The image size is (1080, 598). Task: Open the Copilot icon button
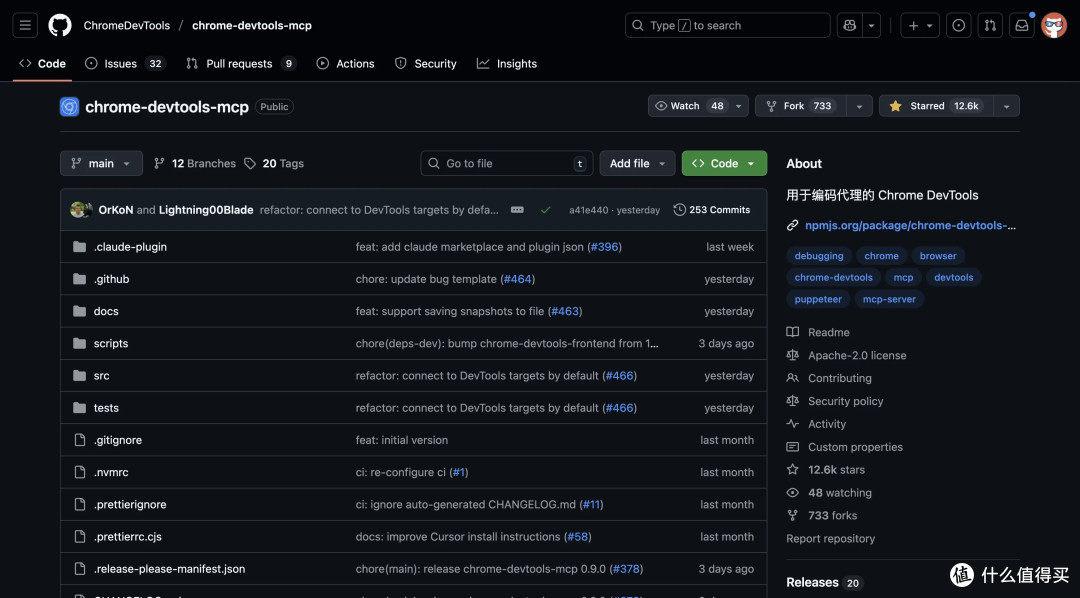pyautogui.click(x=849, y=25)
